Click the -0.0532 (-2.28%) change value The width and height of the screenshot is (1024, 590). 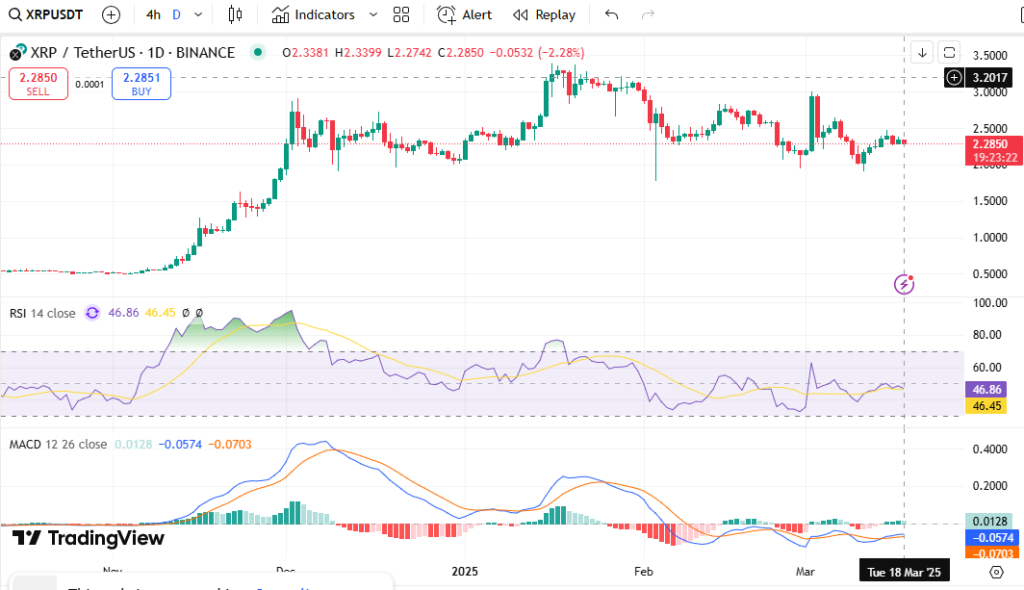[x=538, y=52]
